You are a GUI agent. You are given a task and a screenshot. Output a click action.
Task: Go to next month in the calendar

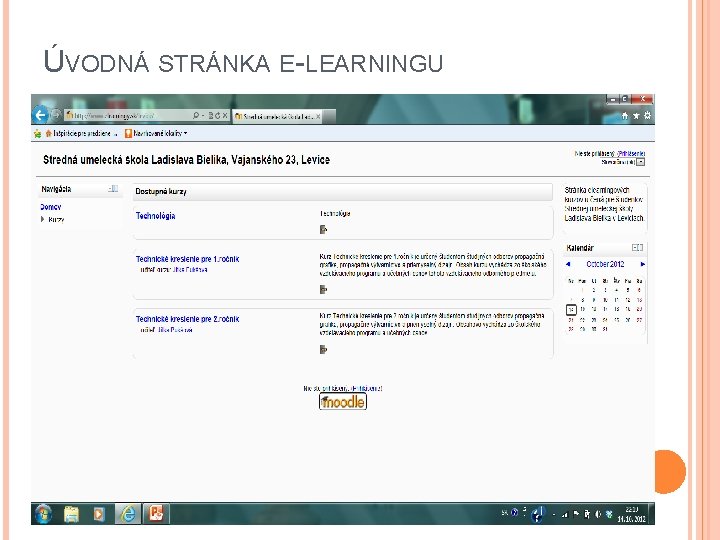[x=642, y=264]
